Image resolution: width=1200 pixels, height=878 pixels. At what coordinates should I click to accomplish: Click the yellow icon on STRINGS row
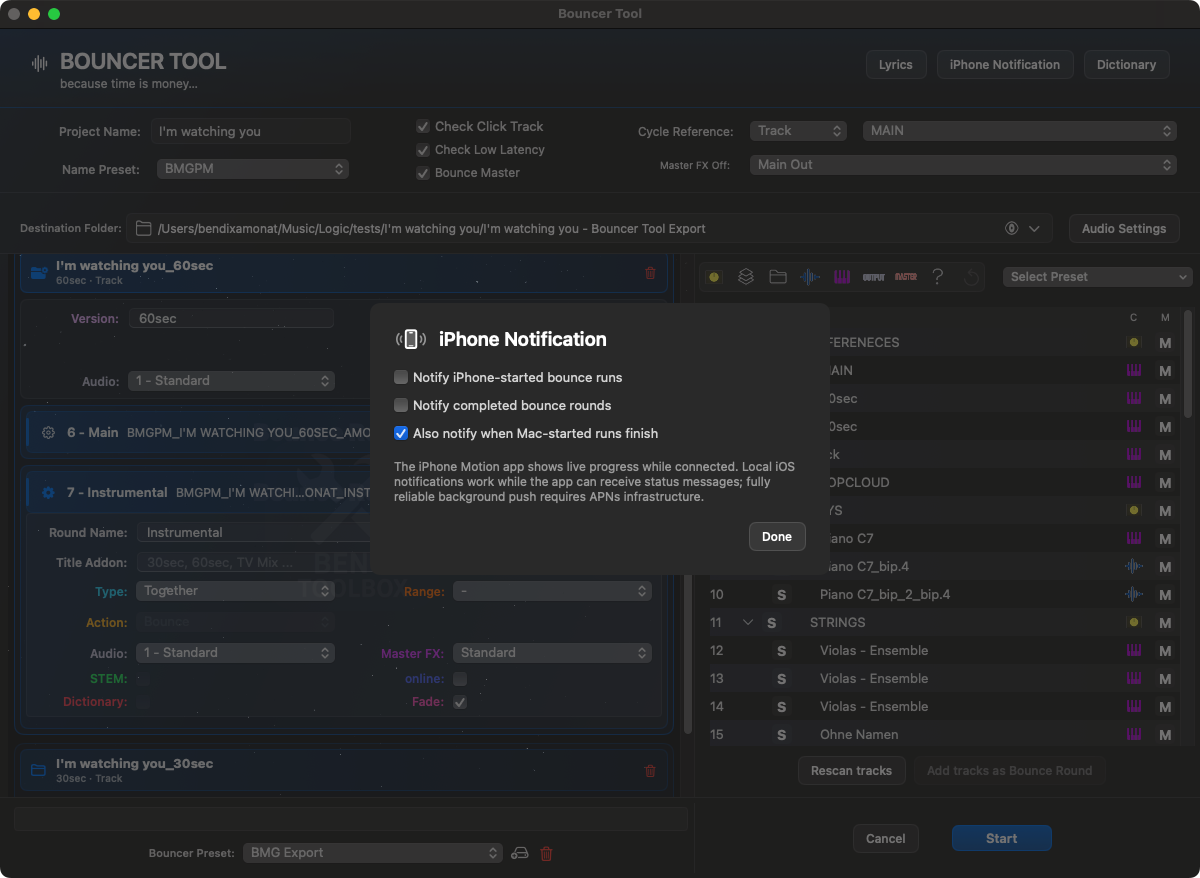pos(1133,622)
